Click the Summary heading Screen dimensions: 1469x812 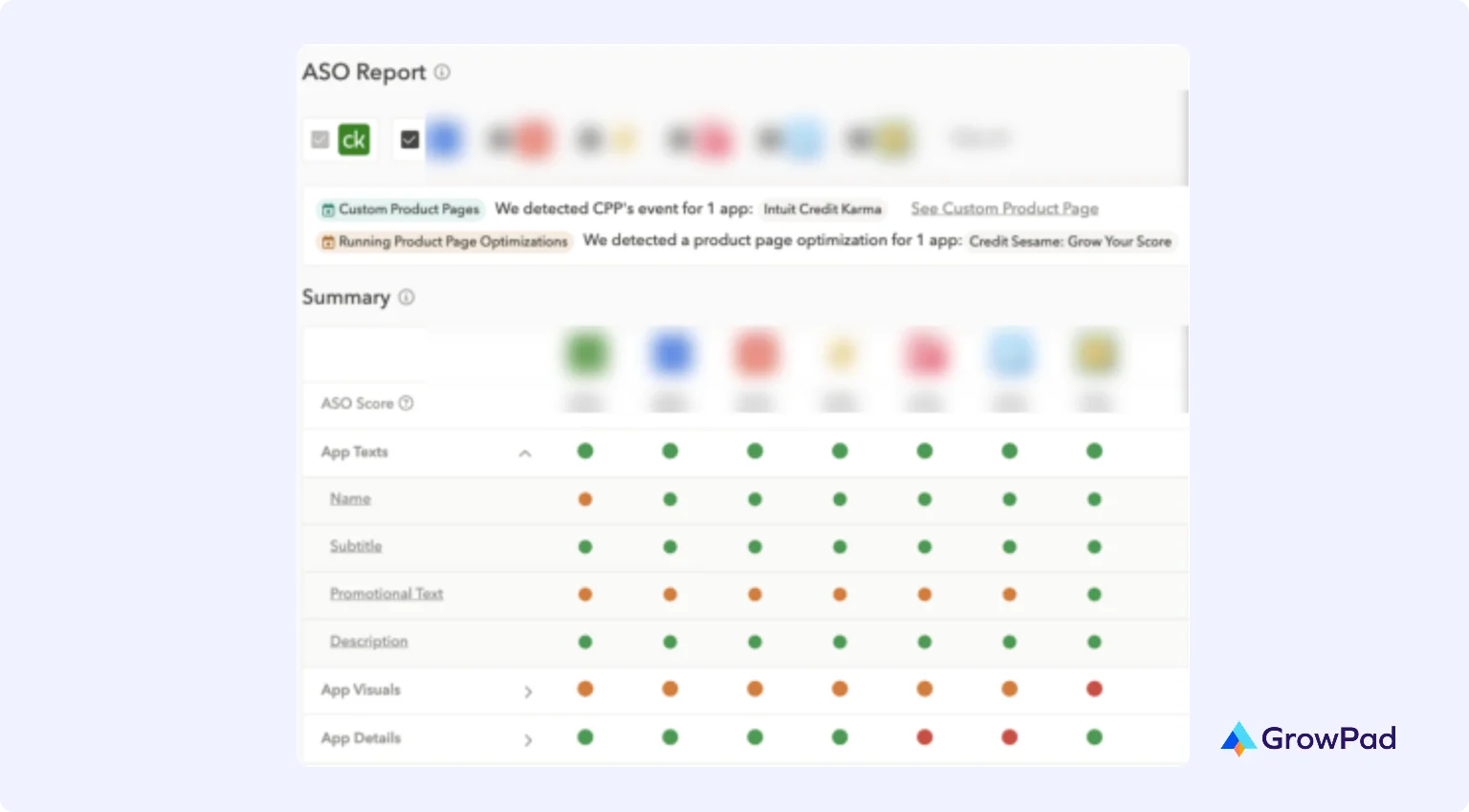tap(346, 297)
